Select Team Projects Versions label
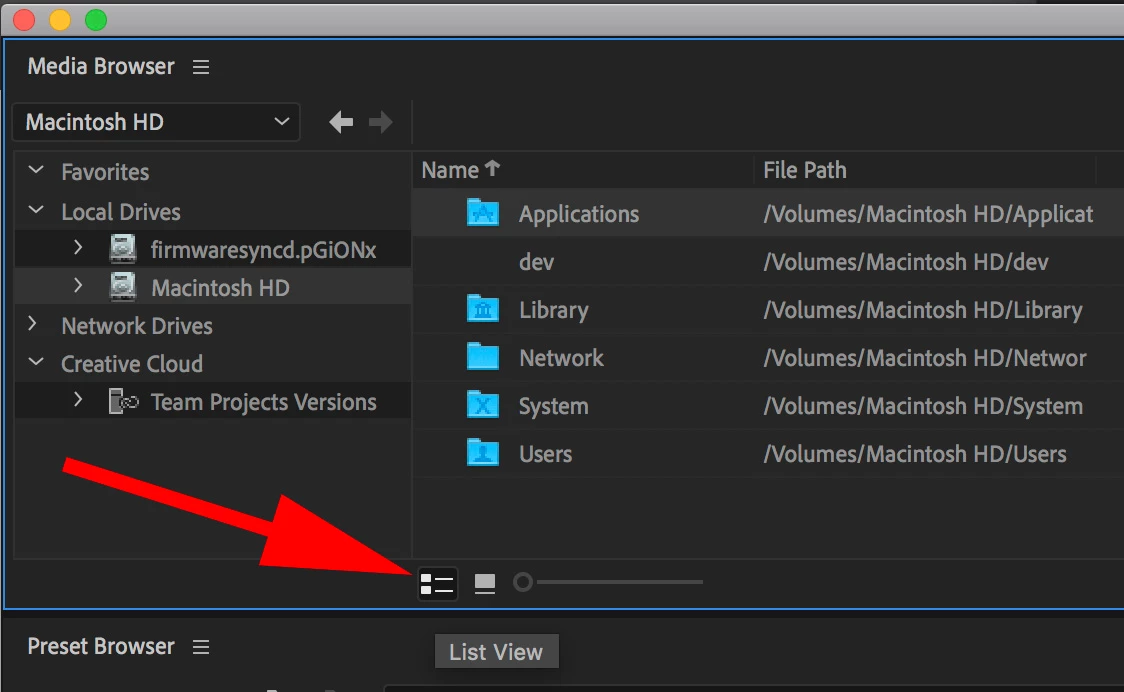The width and height of the screenshot is (1124, 692). coord(264,402)
